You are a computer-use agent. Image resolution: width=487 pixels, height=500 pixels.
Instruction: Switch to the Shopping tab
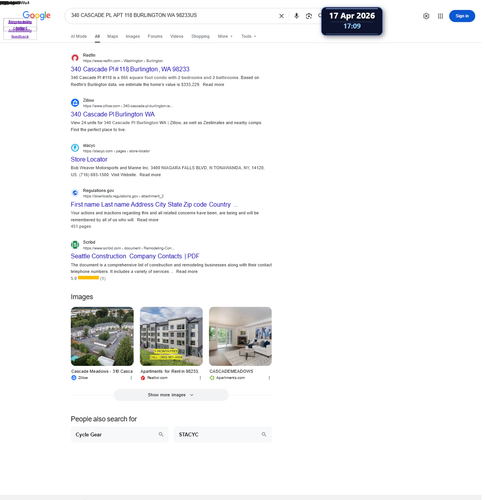tap(200, 36)
